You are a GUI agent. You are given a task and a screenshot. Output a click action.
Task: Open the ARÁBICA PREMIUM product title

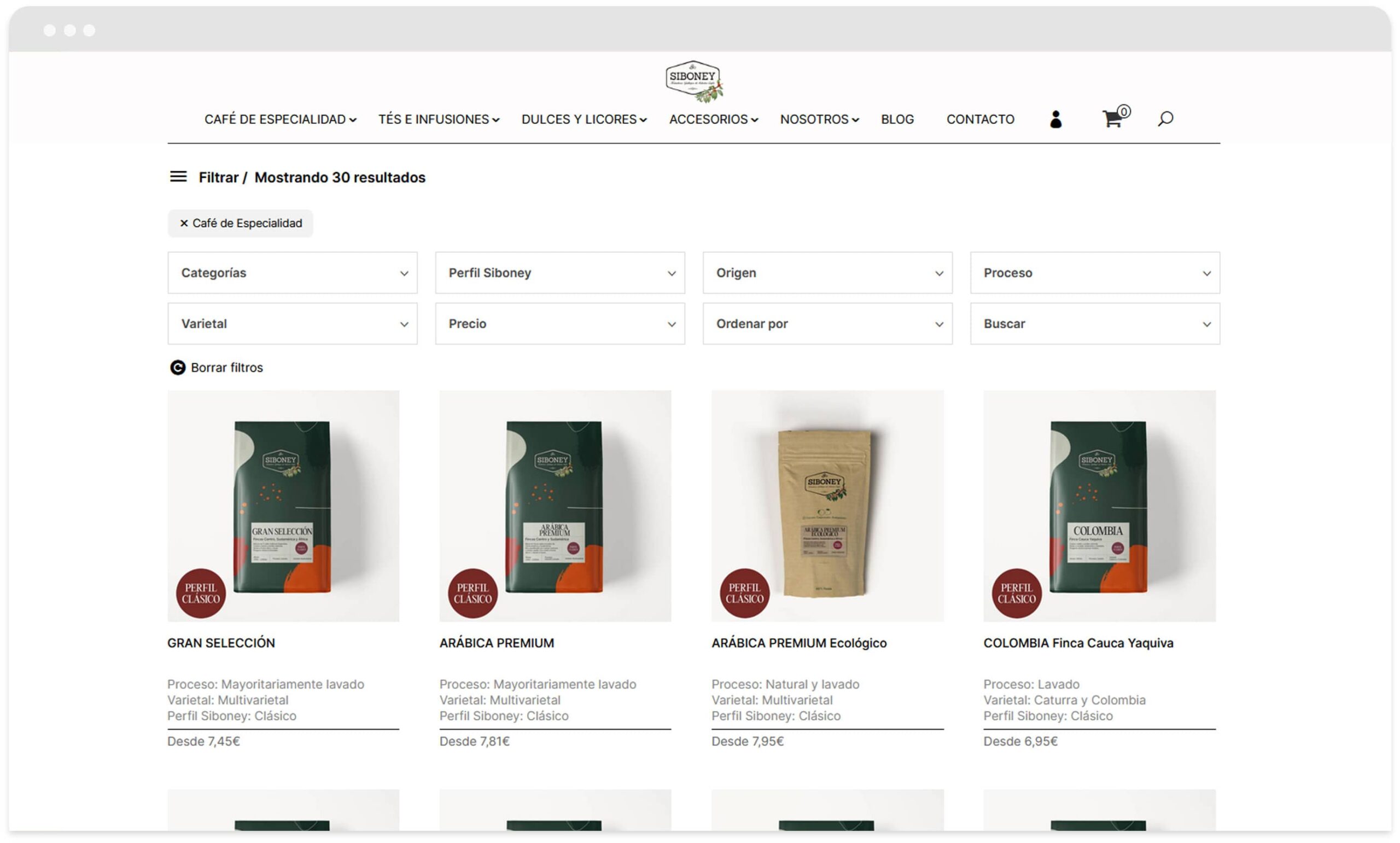(497, 643)
